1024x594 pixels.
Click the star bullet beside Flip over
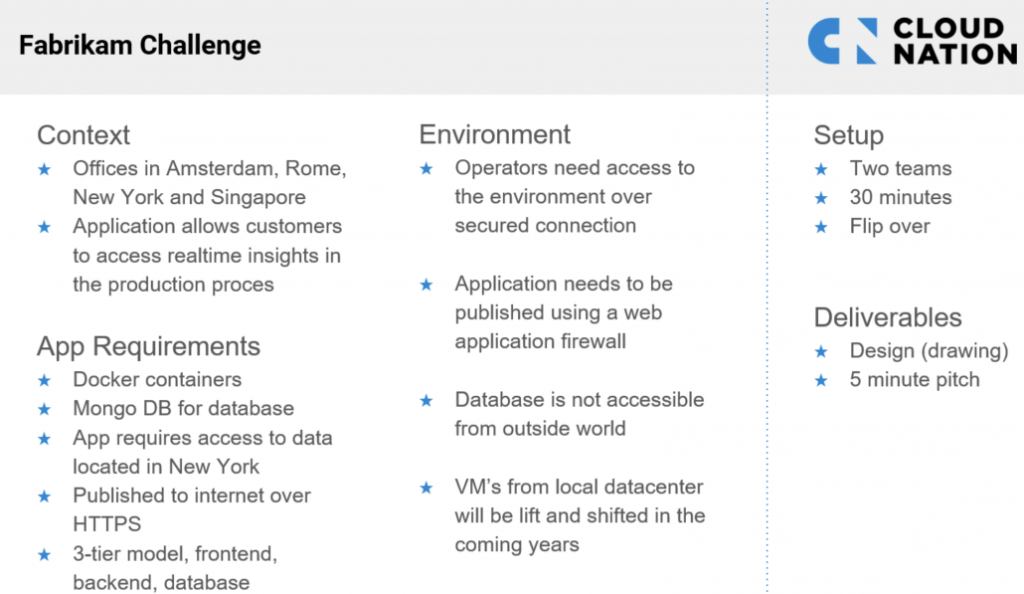pyautogui.click(x=822, y=227)
